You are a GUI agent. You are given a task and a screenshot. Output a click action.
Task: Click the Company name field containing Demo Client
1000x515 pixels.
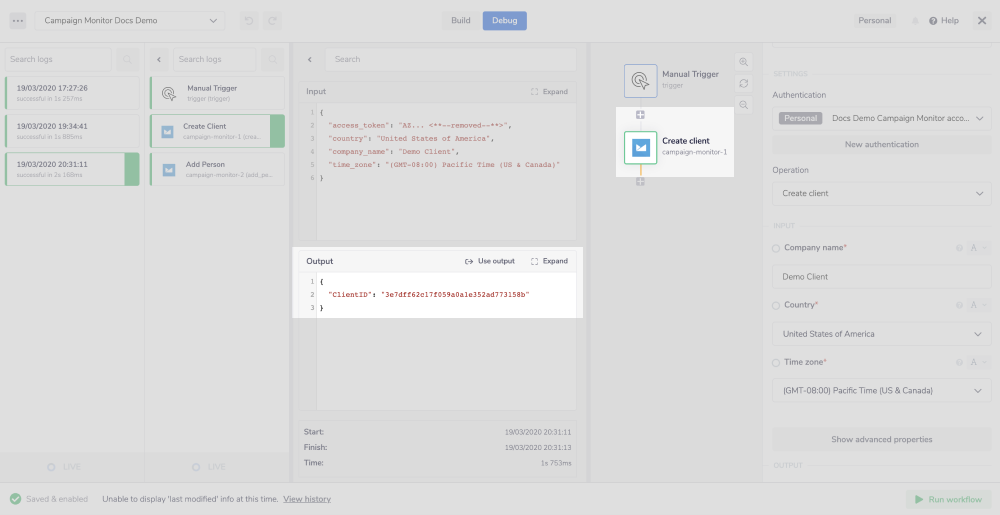[x=881, y=277]
